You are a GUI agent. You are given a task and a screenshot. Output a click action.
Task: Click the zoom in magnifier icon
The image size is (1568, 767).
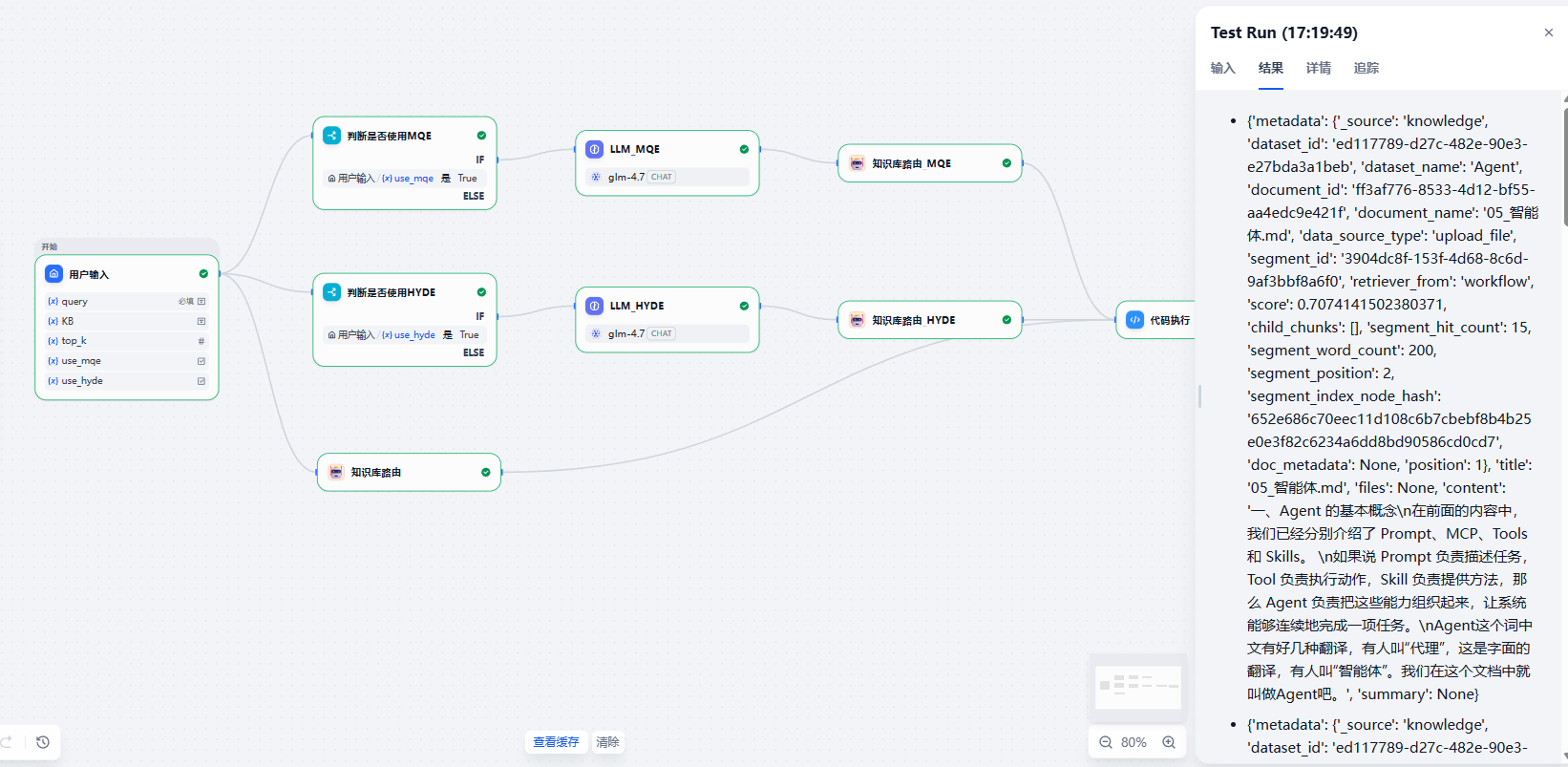(1169, 742)
